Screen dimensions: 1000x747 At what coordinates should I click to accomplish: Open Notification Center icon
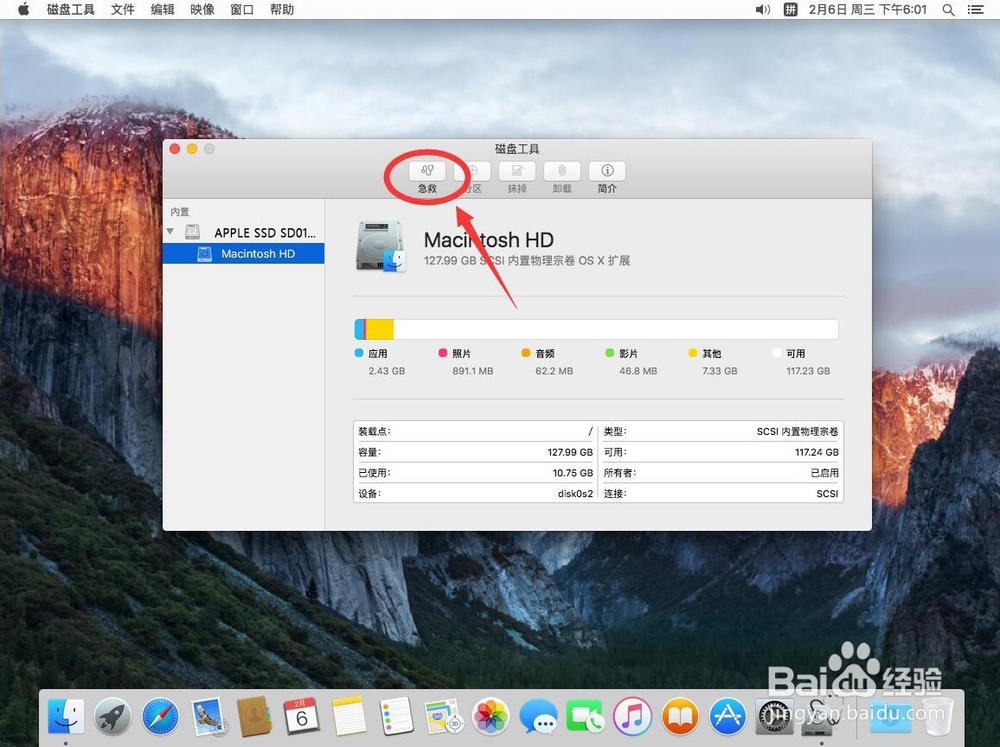[x=975, y=10]
